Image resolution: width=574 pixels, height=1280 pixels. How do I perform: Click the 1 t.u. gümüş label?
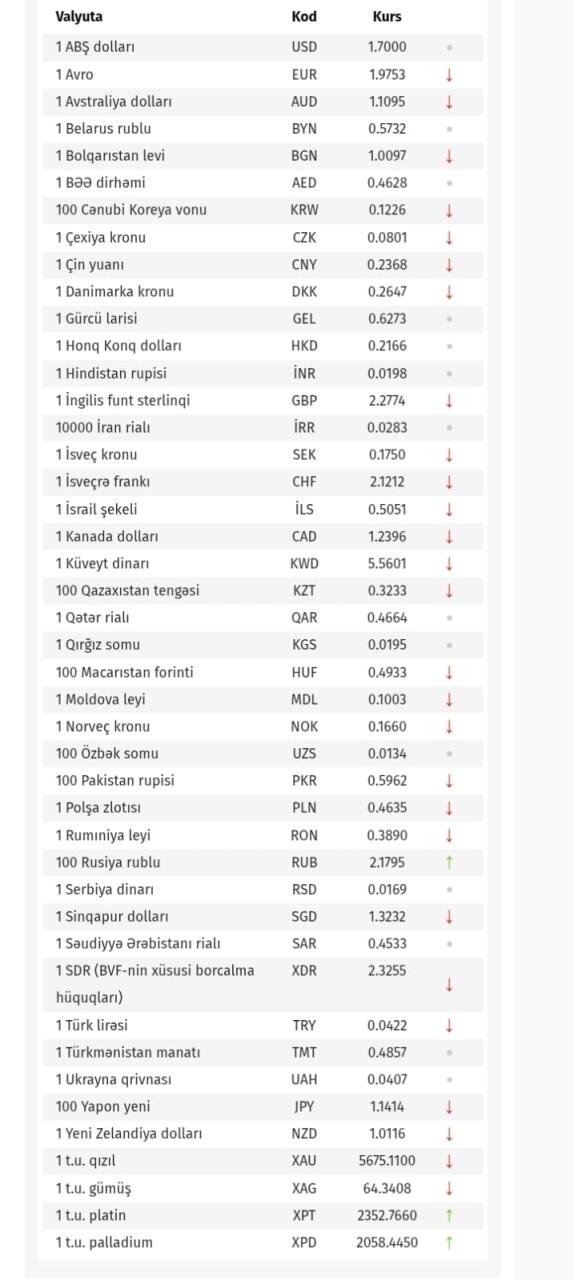(93, 1188)
